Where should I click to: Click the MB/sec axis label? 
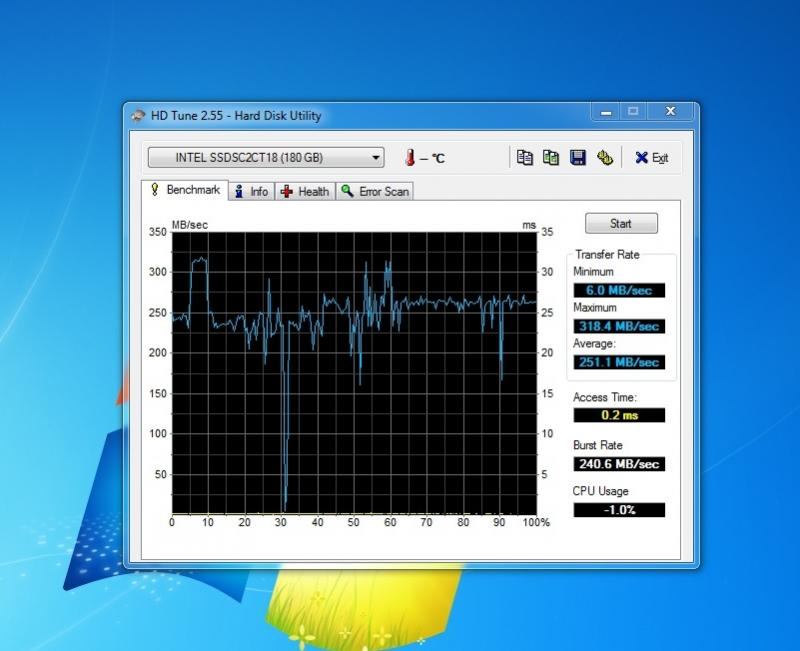pos(190,225)
